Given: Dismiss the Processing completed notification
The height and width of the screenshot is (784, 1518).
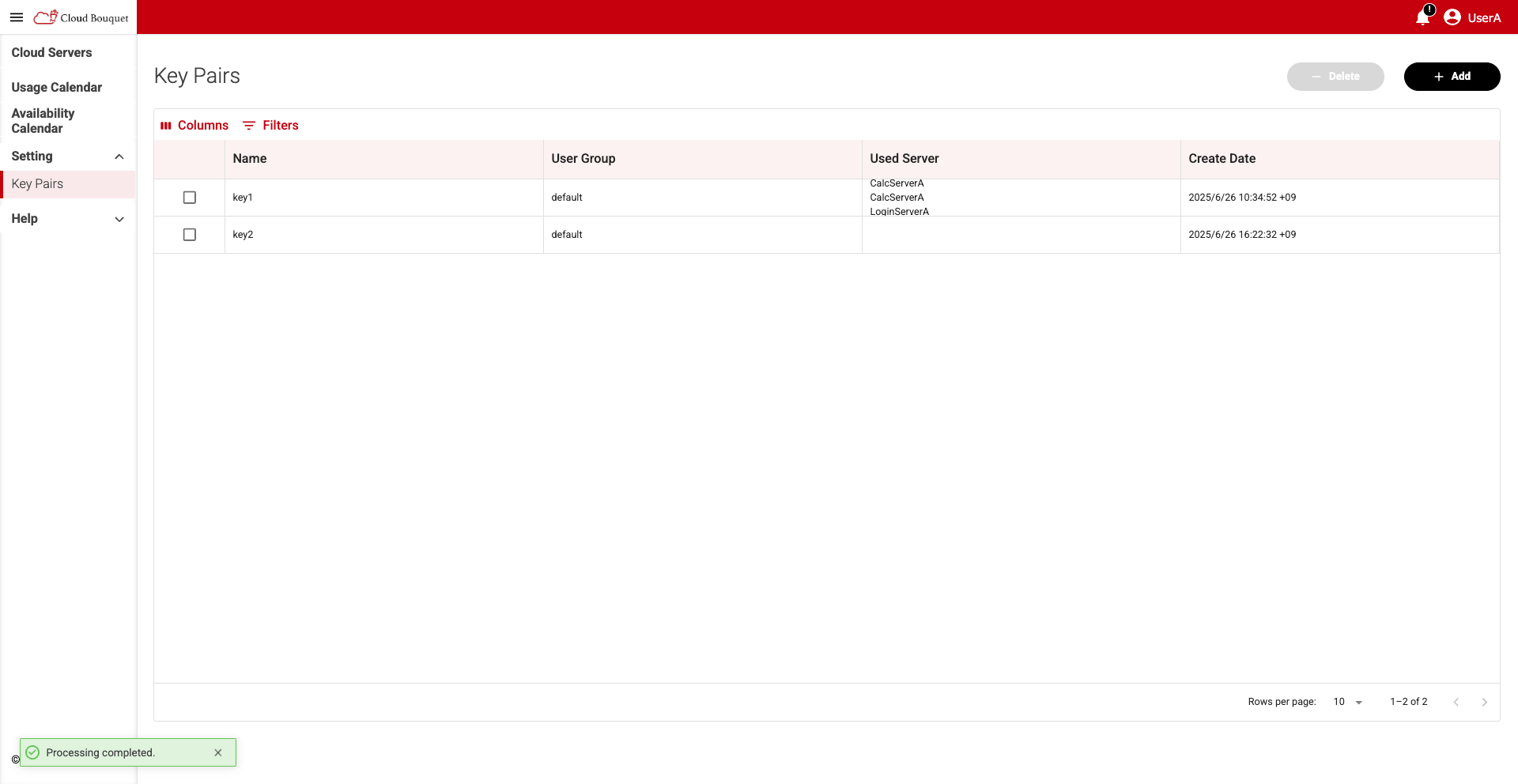Looking at the screenshot, I should (218, 752).
